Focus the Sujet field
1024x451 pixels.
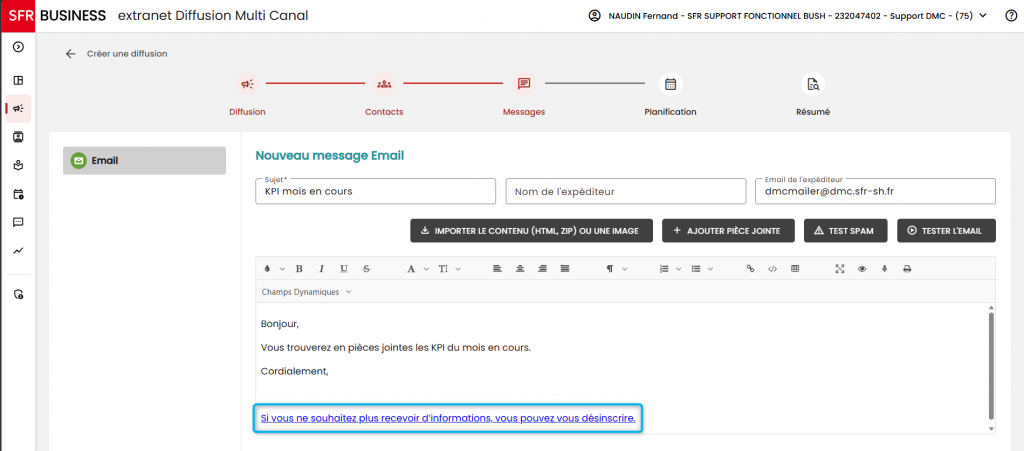click(376, 191)
